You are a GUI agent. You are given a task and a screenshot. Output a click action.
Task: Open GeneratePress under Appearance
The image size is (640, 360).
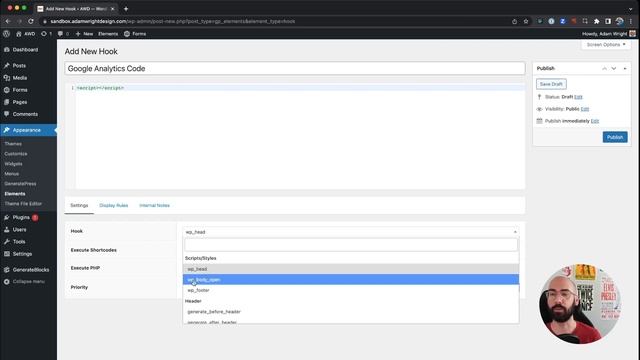click(20, 184)
